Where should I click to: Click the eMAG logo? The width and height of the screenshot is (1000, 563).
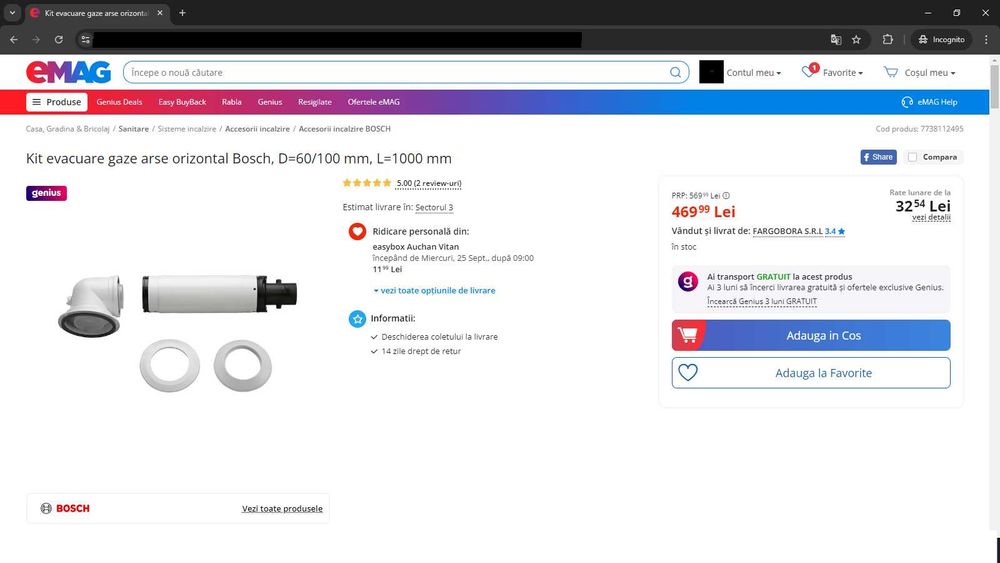pos(67,72)
